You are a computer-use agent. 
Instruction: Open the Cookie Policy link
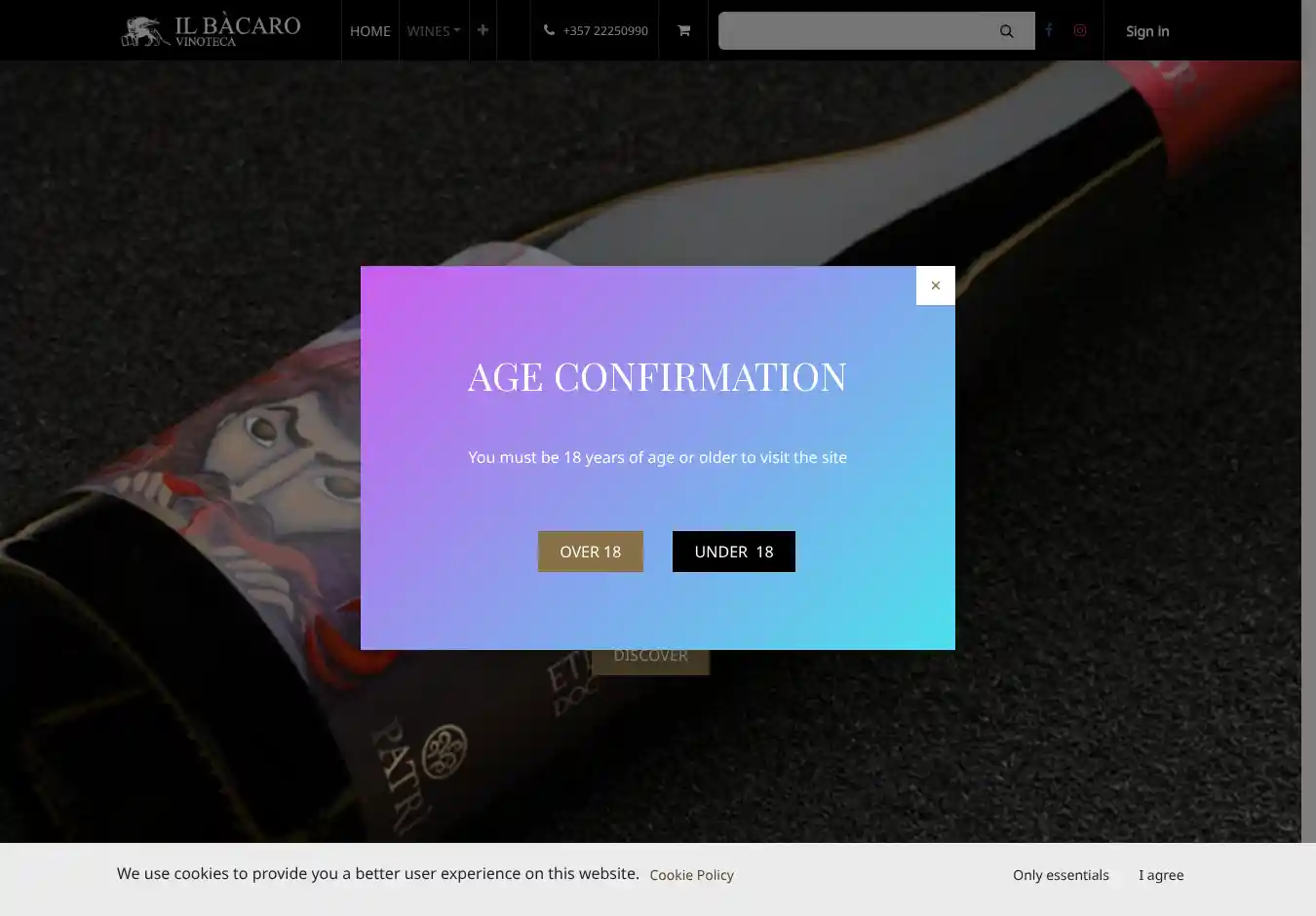click(692, 875)
